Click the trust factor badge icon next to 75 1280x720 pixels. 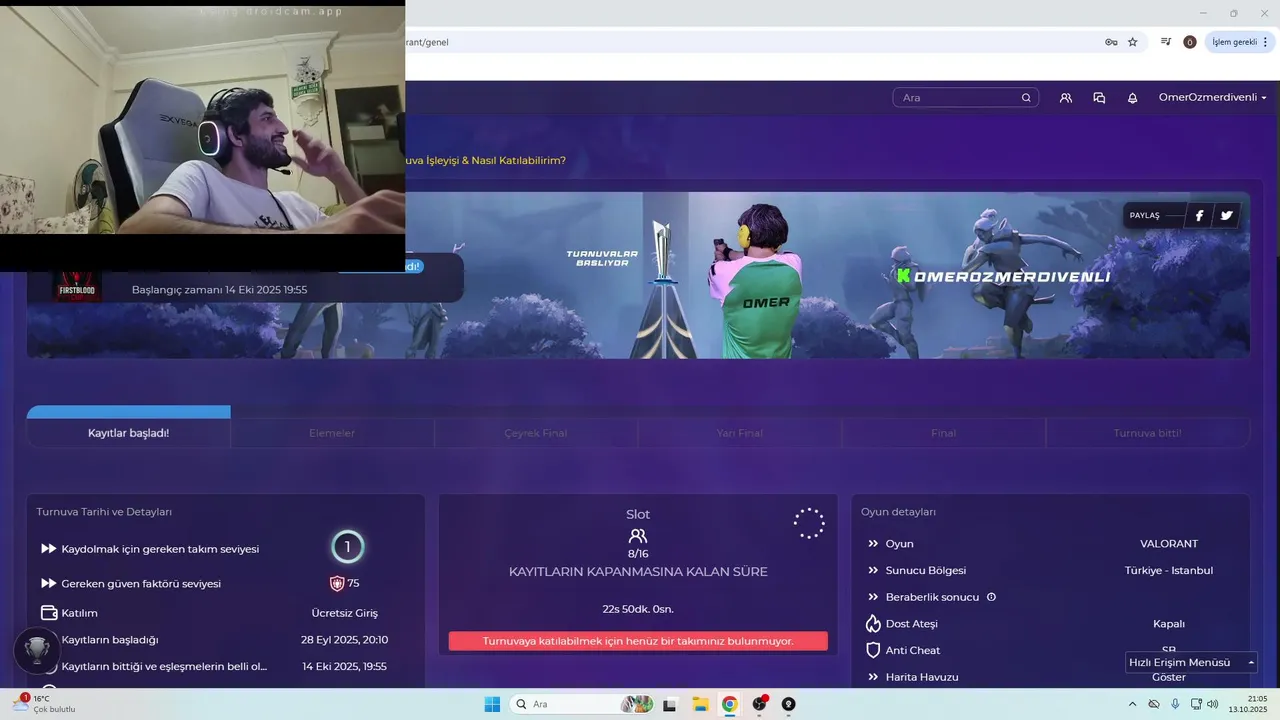pyautogui.click(x=337, y=583)
